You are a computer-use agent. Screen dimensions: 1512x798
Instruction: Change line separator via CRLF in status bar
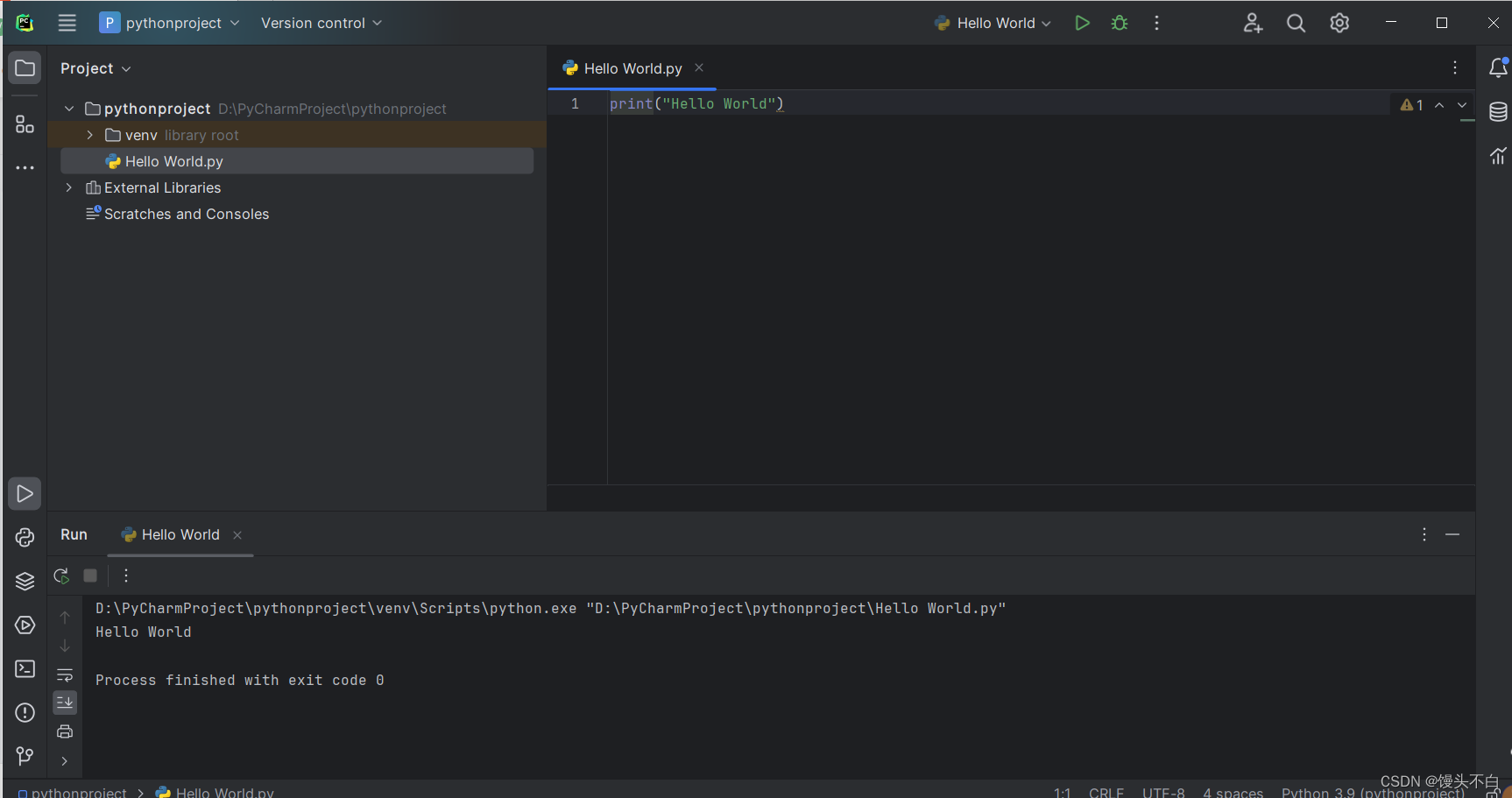(x=1106, y=791)
